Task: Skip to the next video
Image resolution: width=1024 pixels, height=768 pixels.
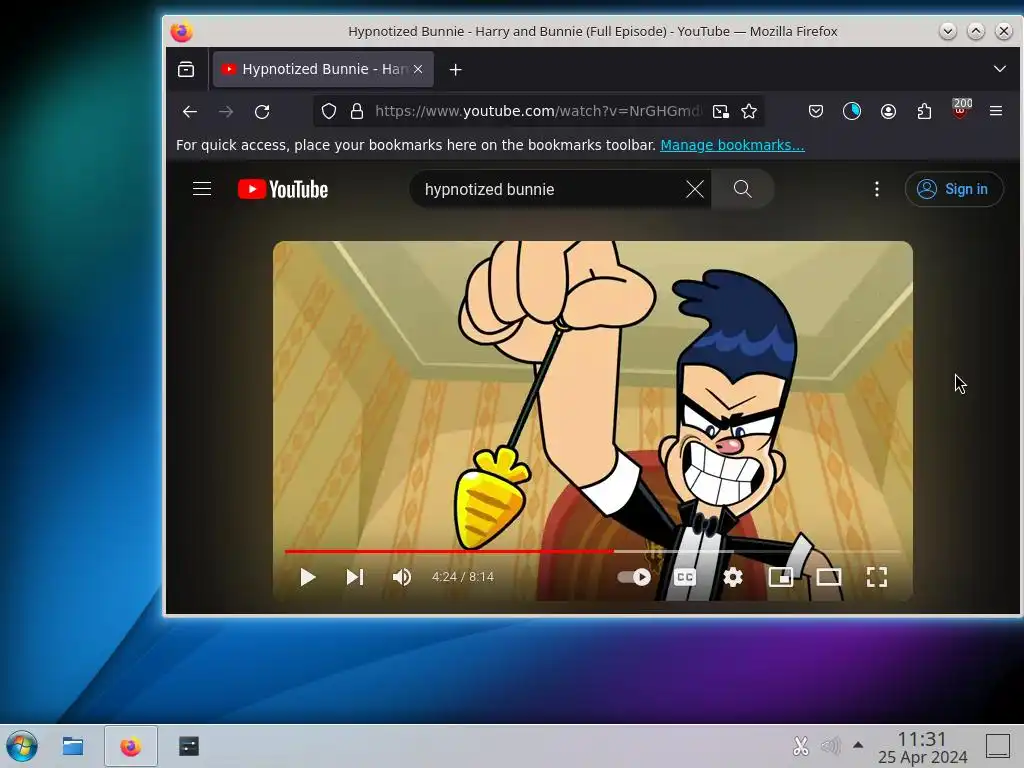Action: pyautogui.click(x=355, y=577)
